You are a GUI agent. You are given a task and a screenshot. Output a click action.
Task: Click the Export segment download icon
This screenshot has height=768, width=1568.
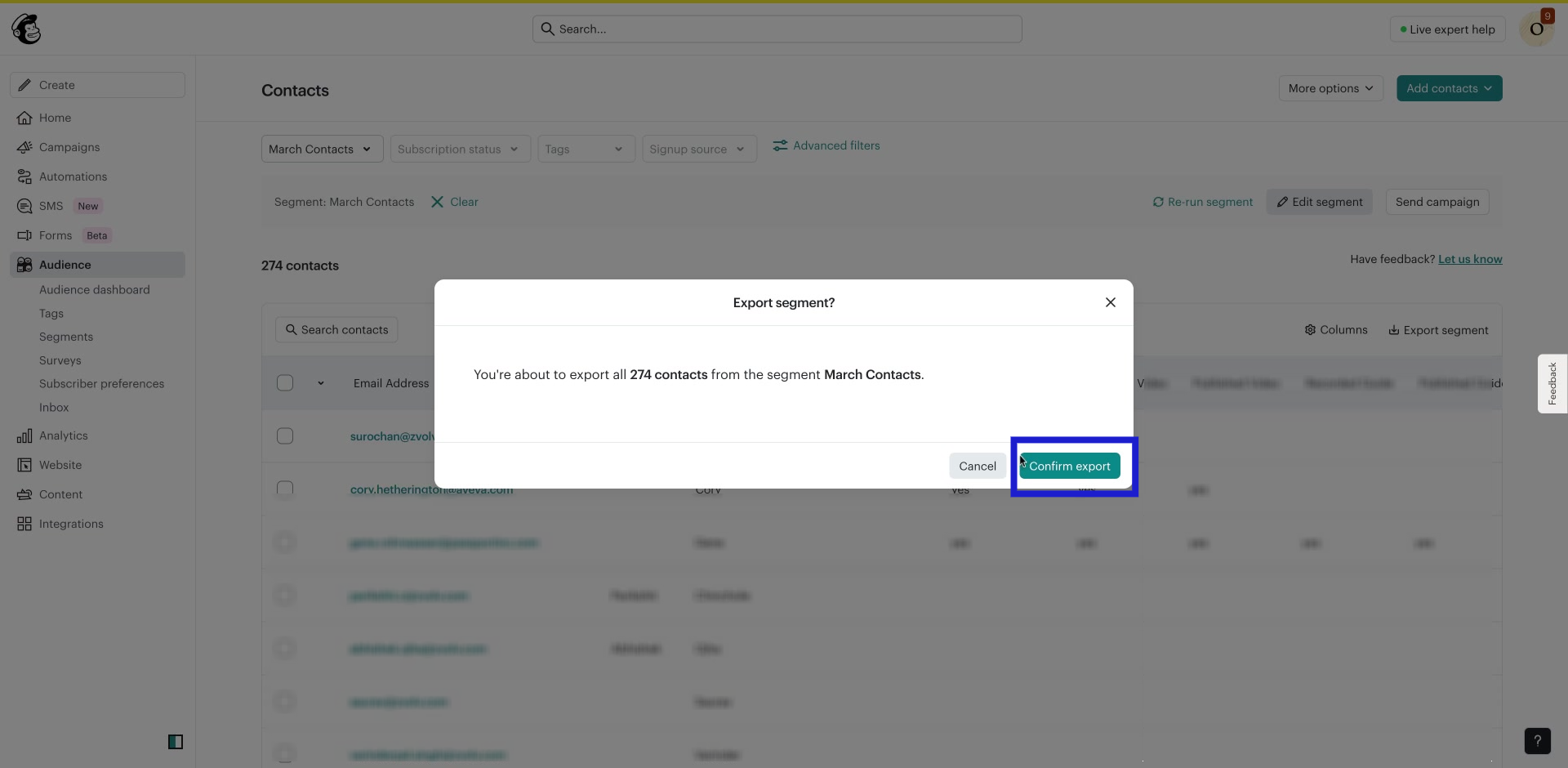(x=1393, y=330)
